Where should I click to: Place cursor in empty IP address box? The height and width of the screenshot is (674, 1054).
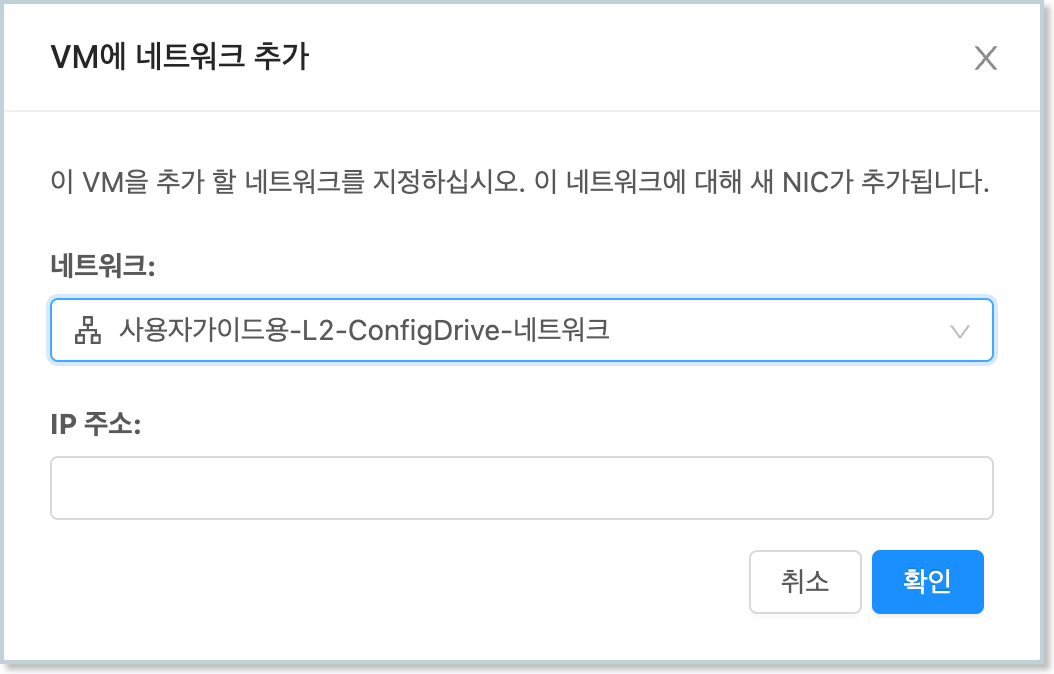pyautogui.click(x=520, y=488)
